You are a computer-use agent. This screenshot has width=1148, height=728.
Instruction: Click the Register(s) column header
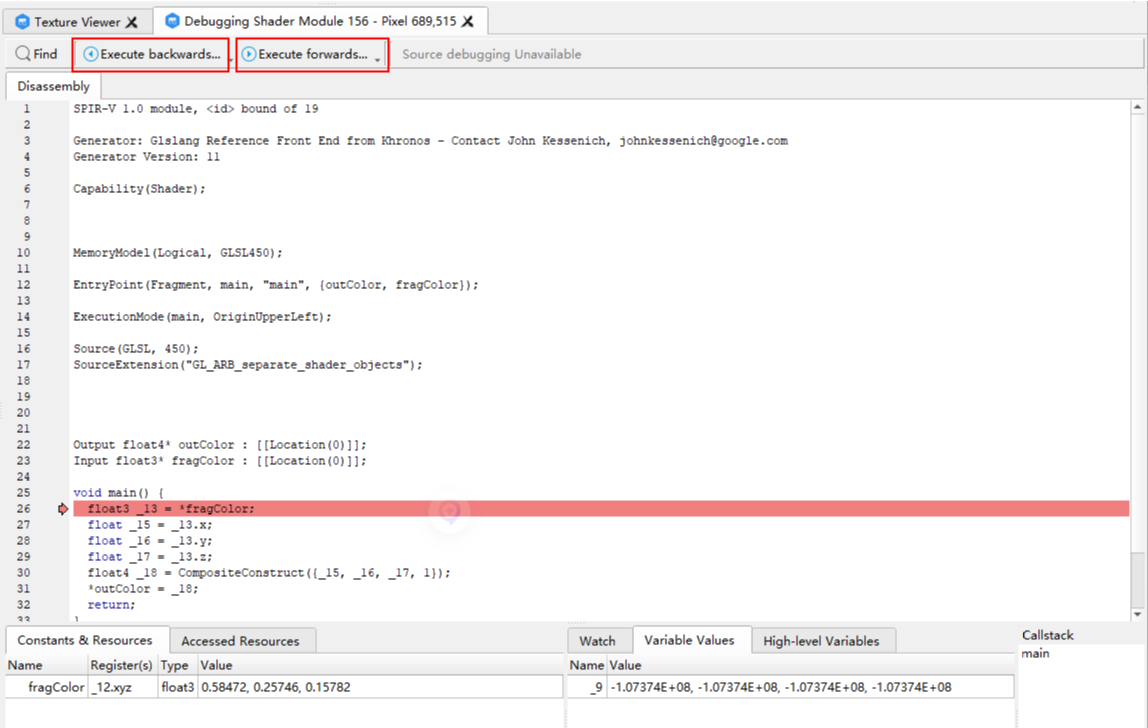point(122,665)
